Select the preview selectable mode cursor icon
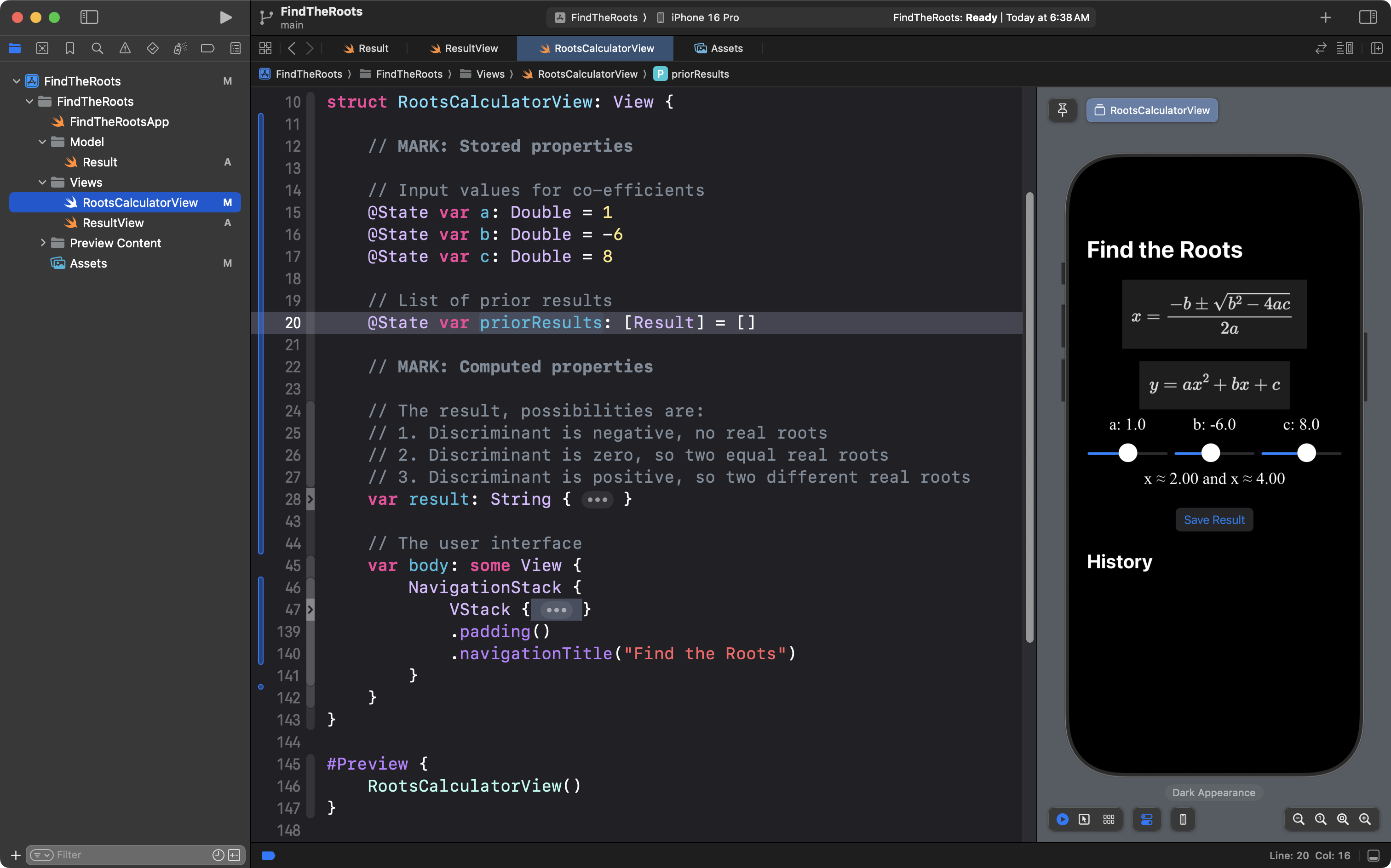 (x=1084, y=819)
